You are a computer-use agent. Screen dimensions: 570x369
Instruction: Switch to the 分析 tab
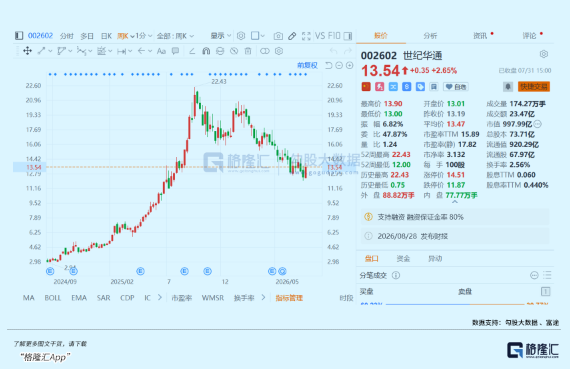[x=430, y=36]
